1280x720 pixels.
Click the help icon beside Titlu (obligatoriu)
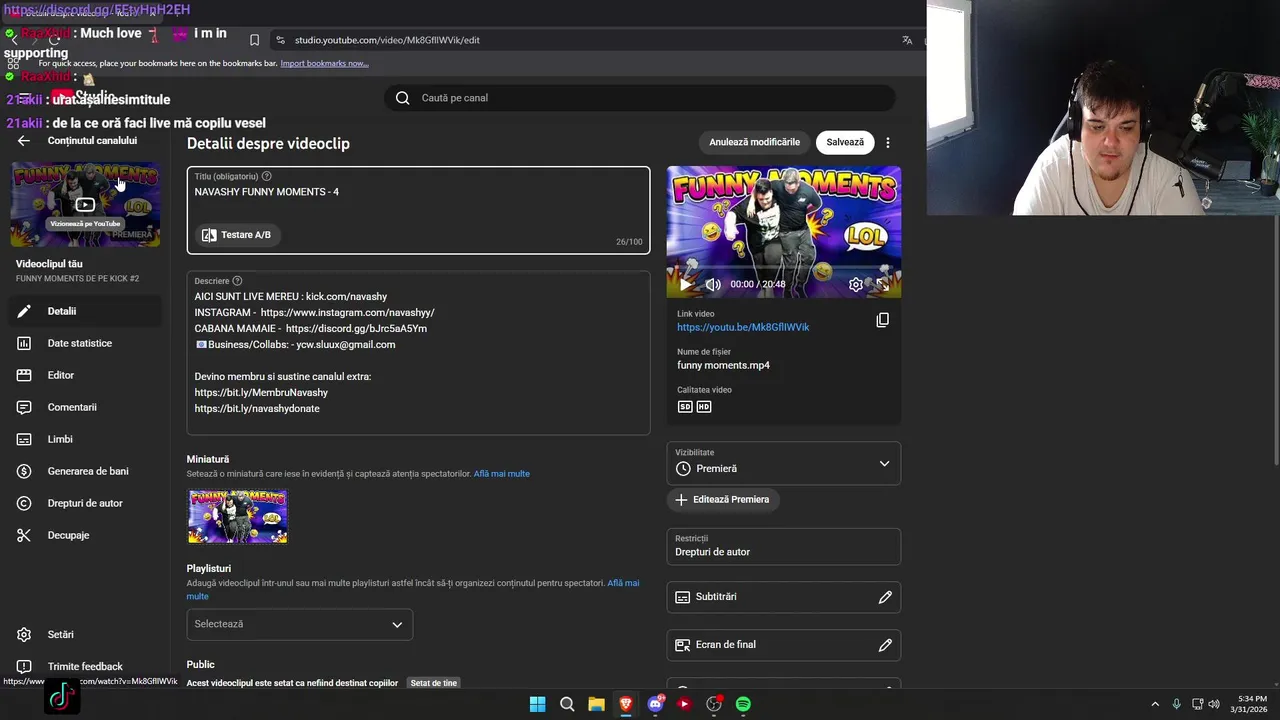click(x=266, y=176)
